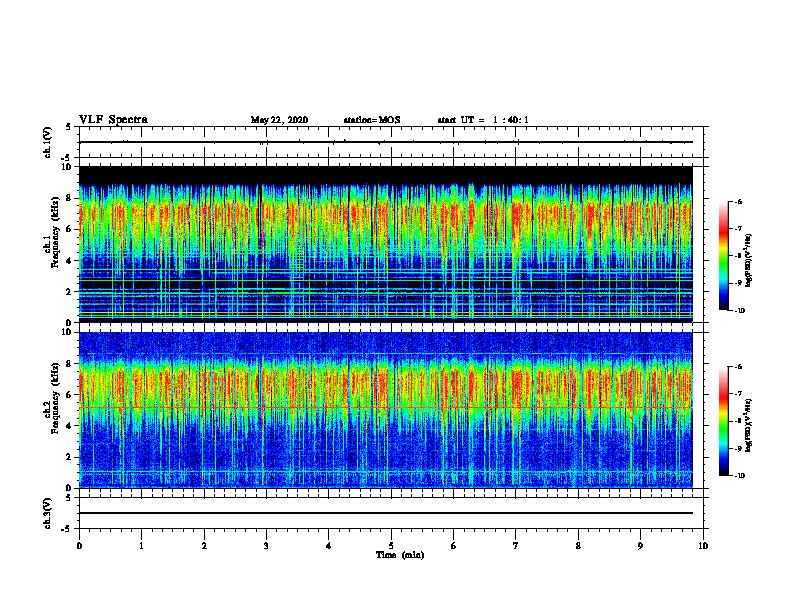
Task: Click the ch.1 frequency axis "4" tick
Action: (69, 261)
